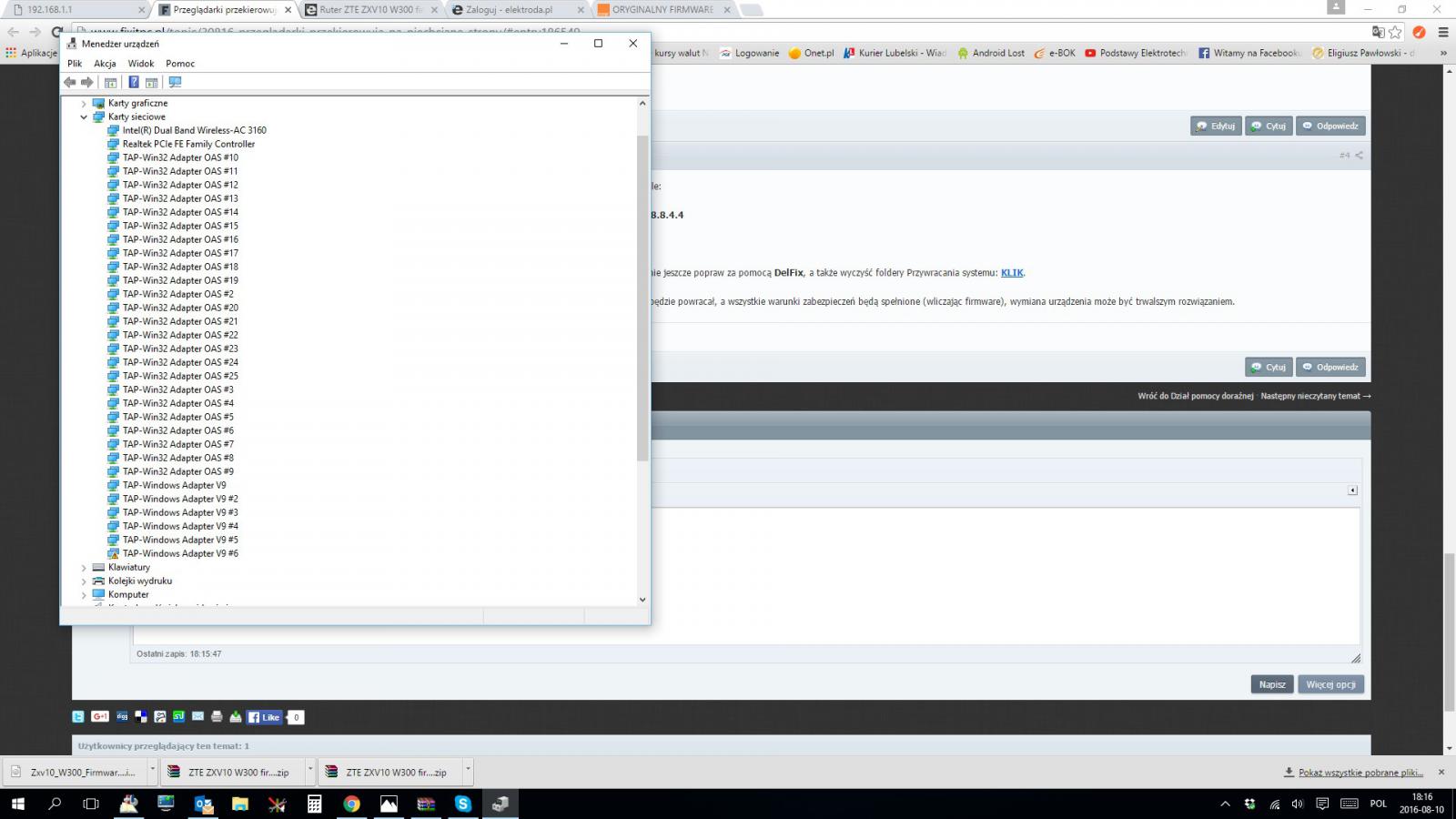The width and height of the screenshot is (1456, 819).
Task: Click the StumbleUpon share icon
Action: tap(178, 717)
